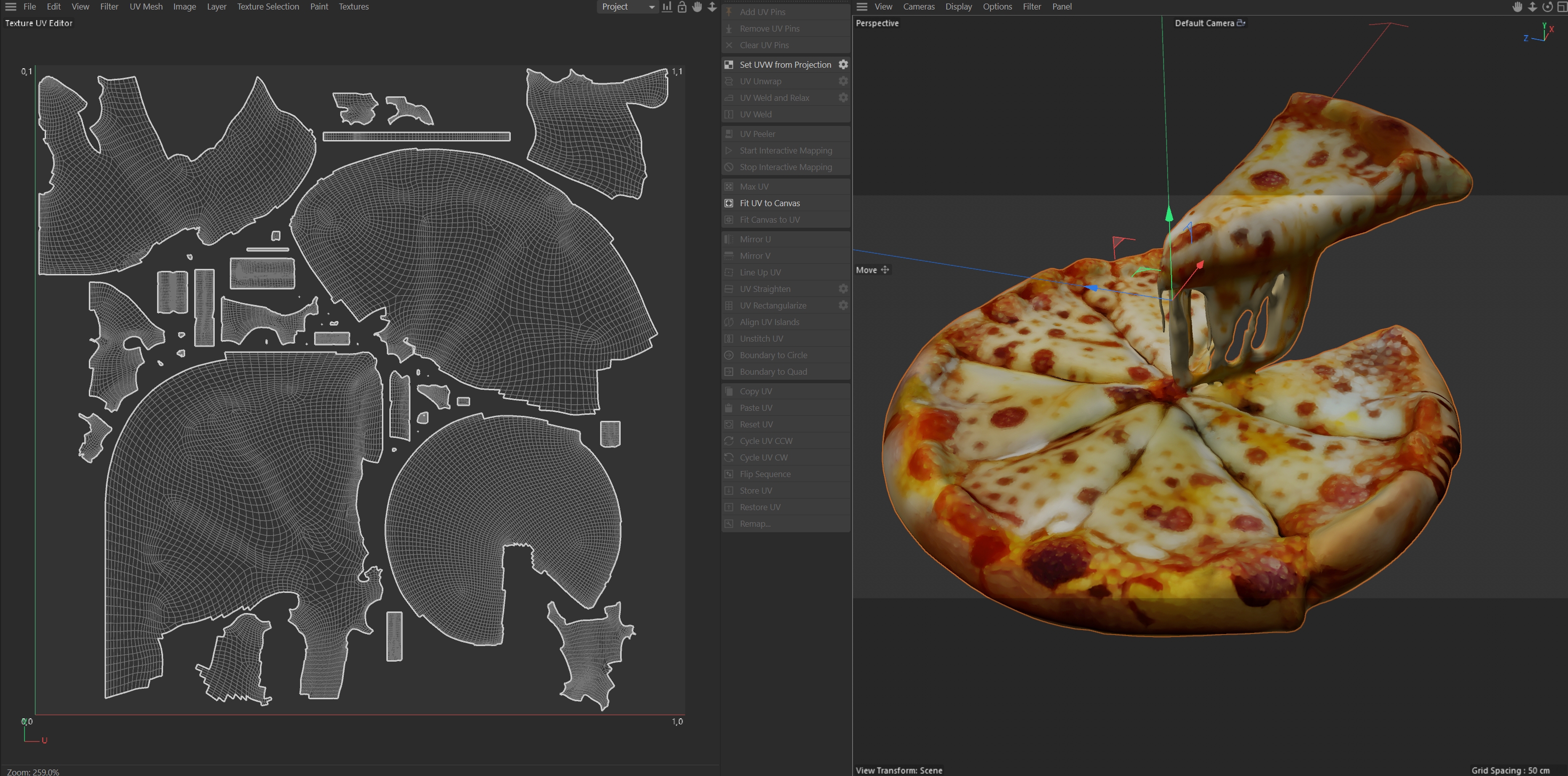Screen dimensions: 1568x776
Task: Open the Cameras menu in viewport
Action: click(918, 7)
